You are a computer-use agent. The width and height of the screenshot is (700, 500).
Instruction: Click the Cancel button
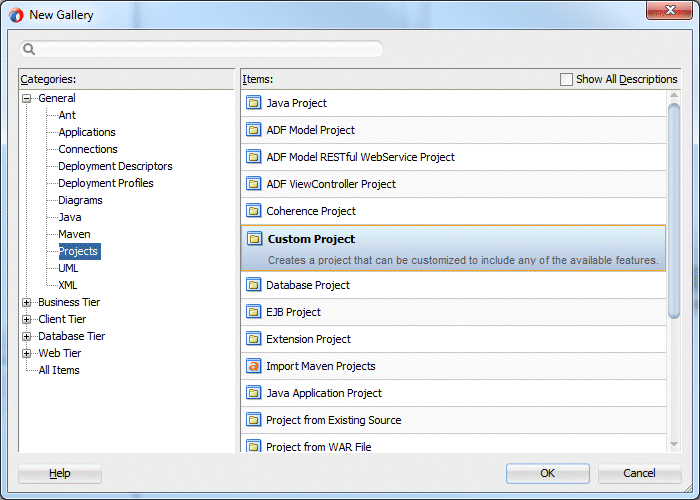tap(639, 473)
